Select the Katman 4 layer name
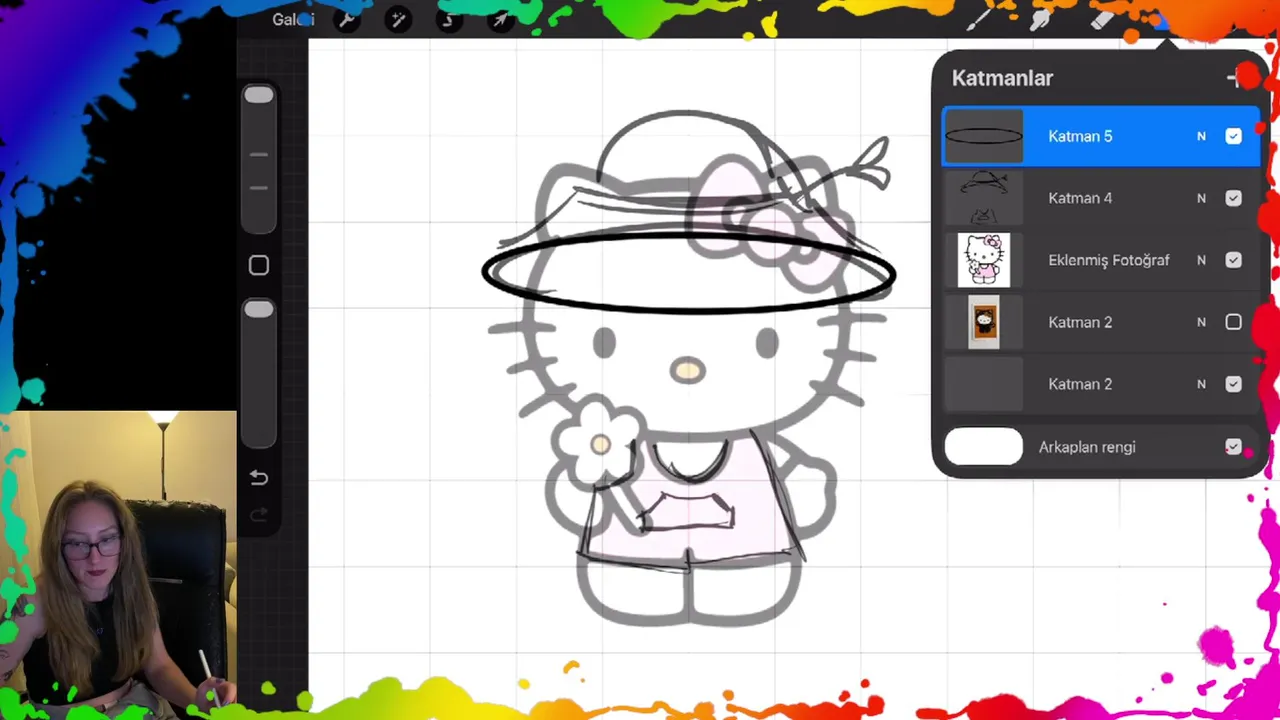Viewport: 1280px width, 720px height. (1080, 198)
